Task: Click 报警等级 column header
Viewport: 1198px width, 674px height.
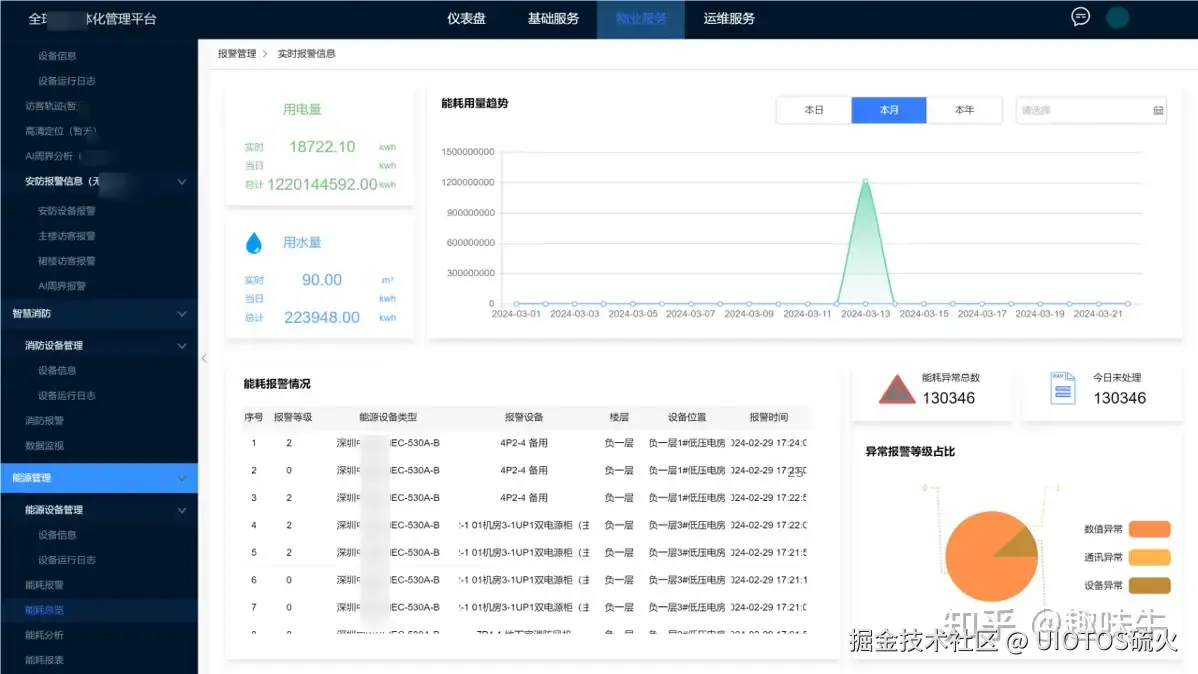Action: (x=293, y=417)
